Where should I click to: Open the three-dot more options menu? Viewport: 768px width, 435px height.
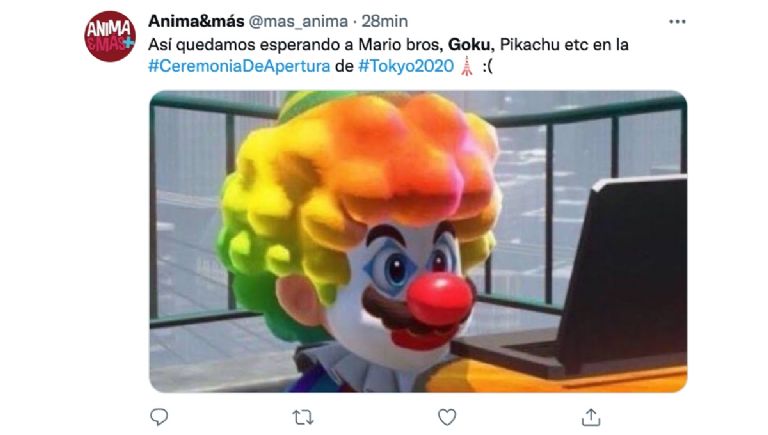[x=677, y=22]
